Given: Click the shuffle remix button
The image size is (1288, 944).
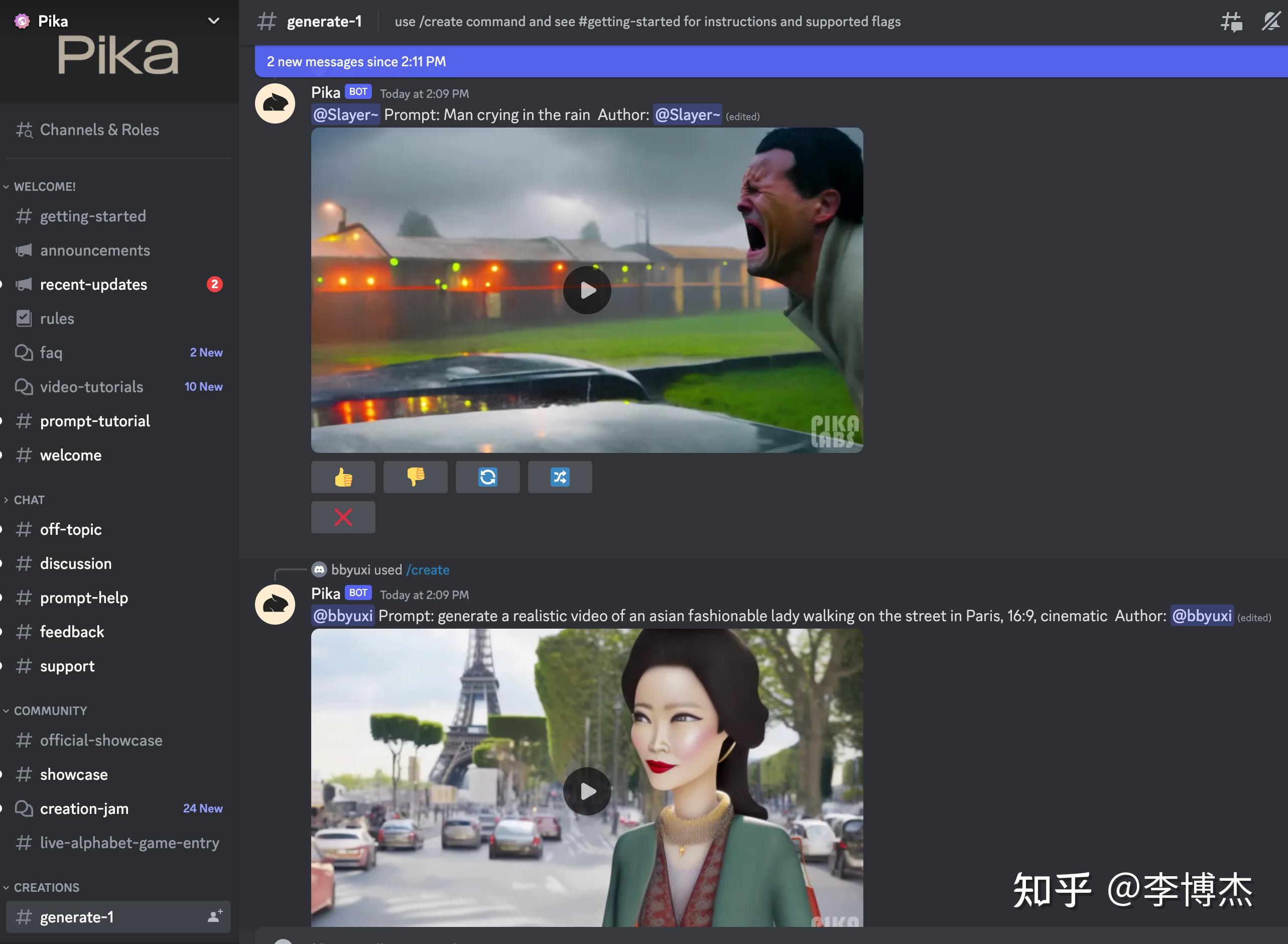Looking at the screenshot, I should tap(560, 477).
